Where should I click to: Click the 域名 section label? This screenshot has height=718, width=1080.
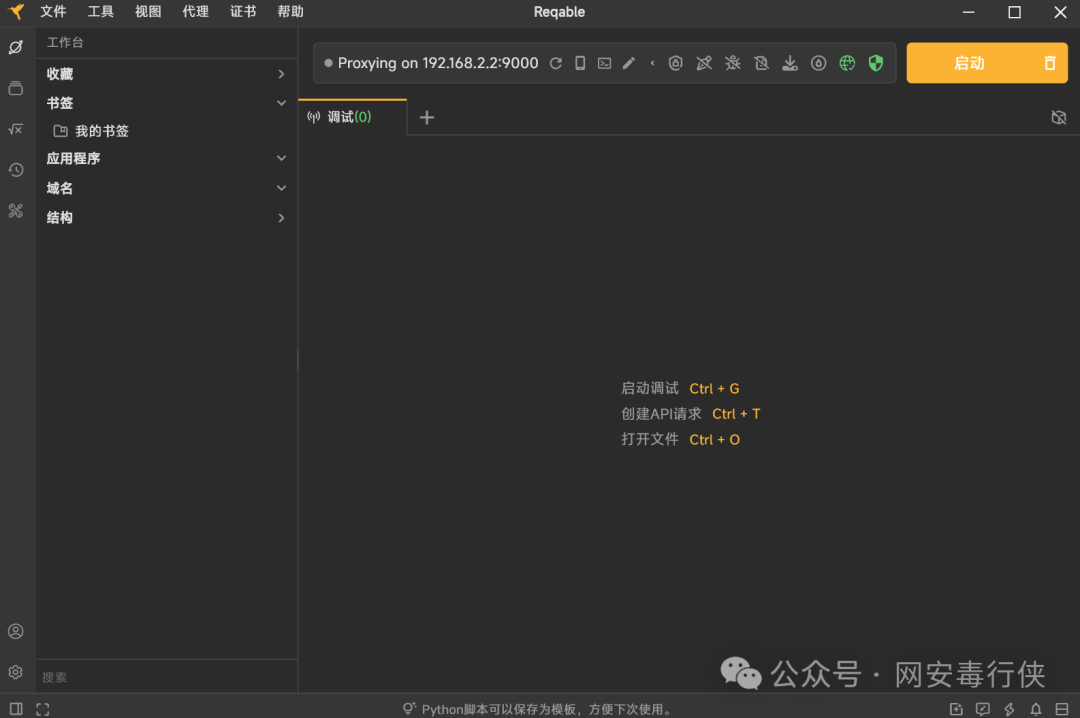click(60, 188)
